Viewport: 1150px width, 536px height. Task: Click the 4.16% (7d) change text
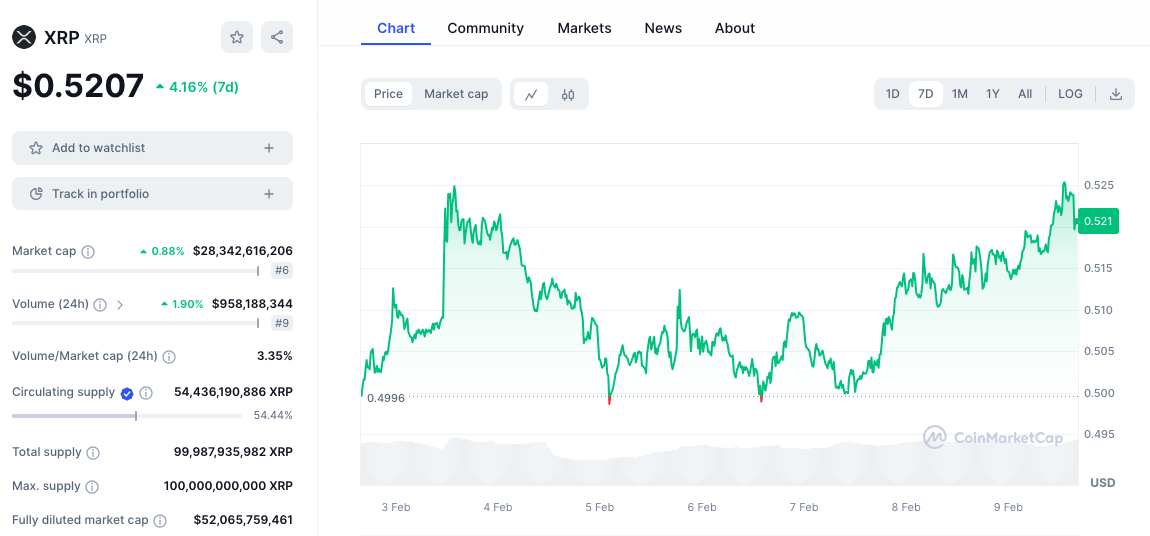coord(197,87)
